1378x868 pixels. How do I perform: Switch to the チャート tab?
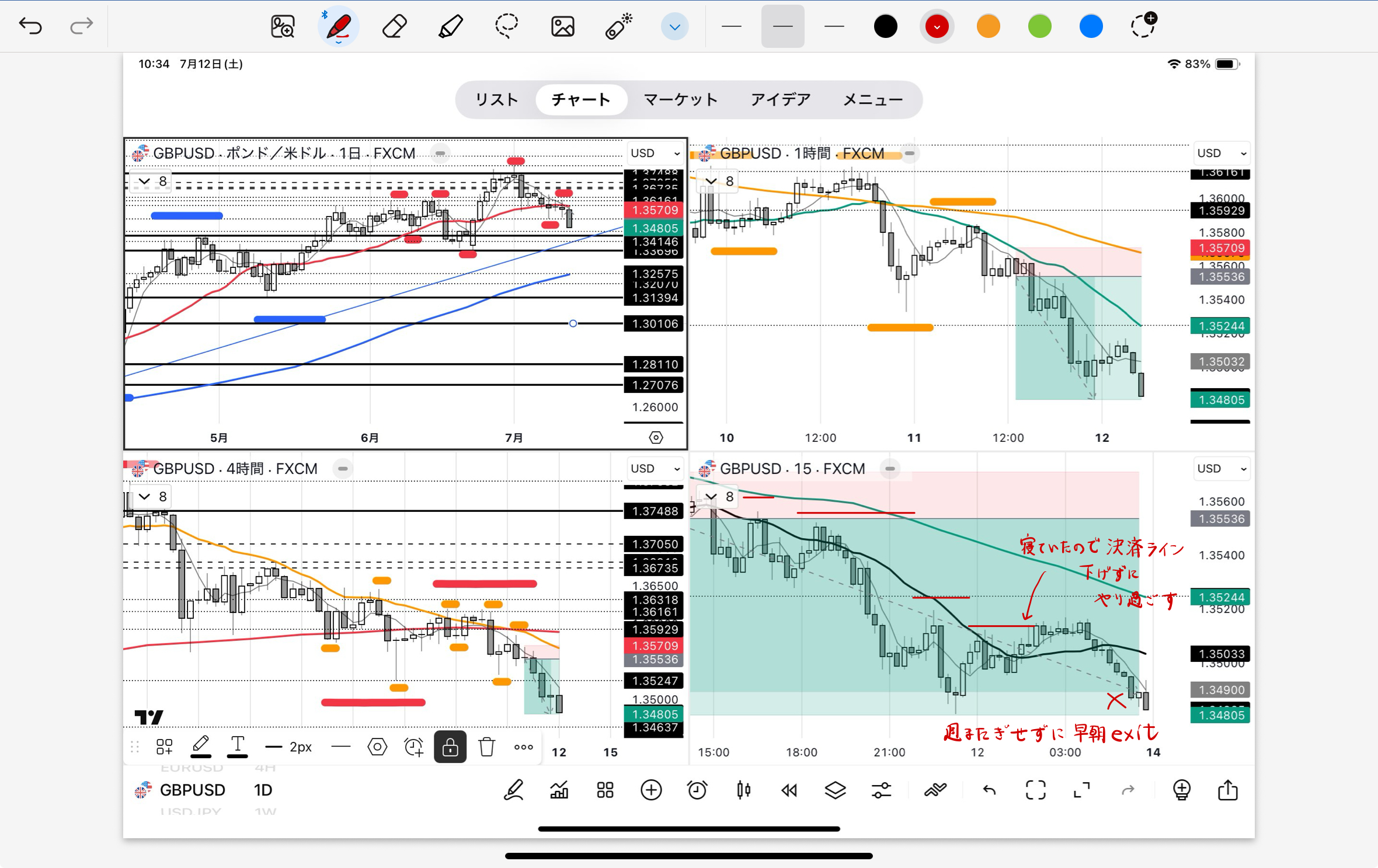pos(581,100)
